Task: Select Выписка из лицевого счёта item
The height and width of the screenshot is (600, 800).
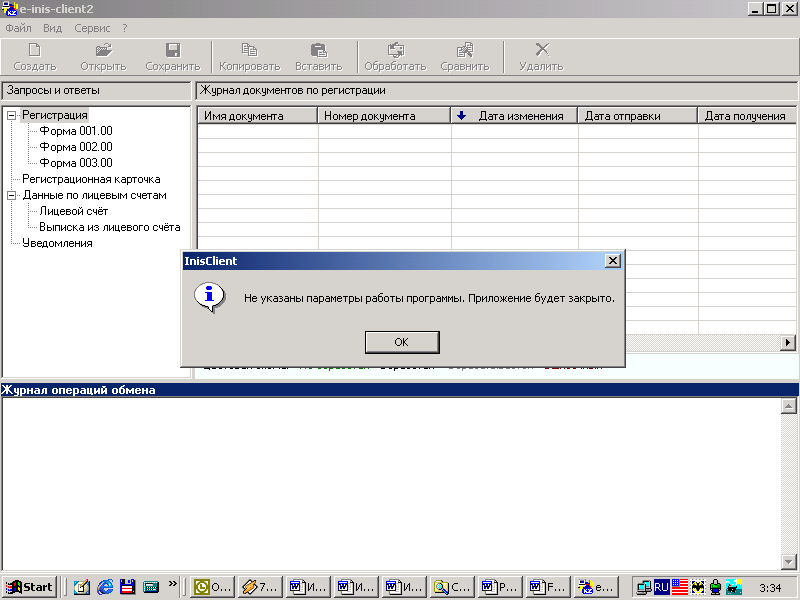Action: [110, 227]
